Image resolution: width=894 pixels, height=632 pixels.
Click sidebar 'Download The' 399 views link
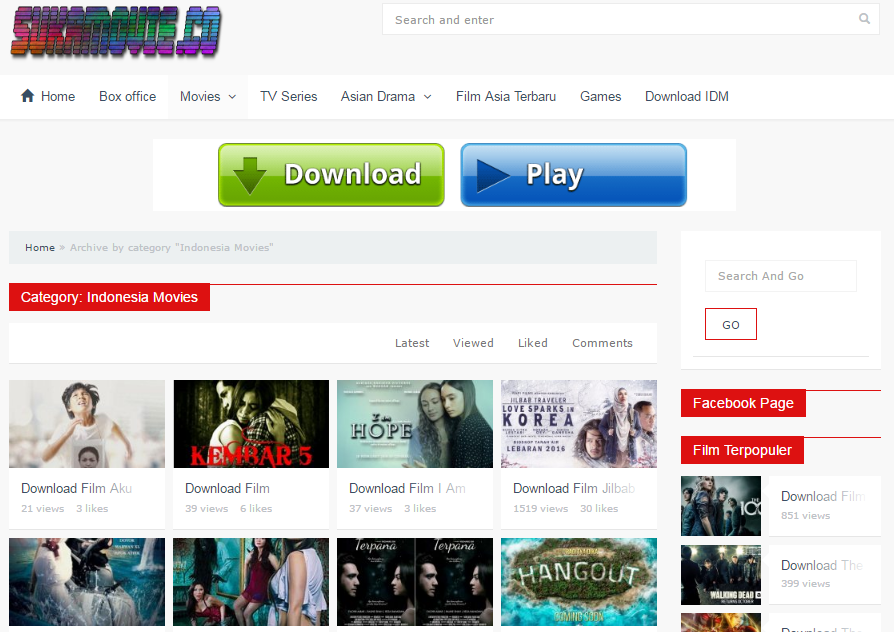click(822, 565)
